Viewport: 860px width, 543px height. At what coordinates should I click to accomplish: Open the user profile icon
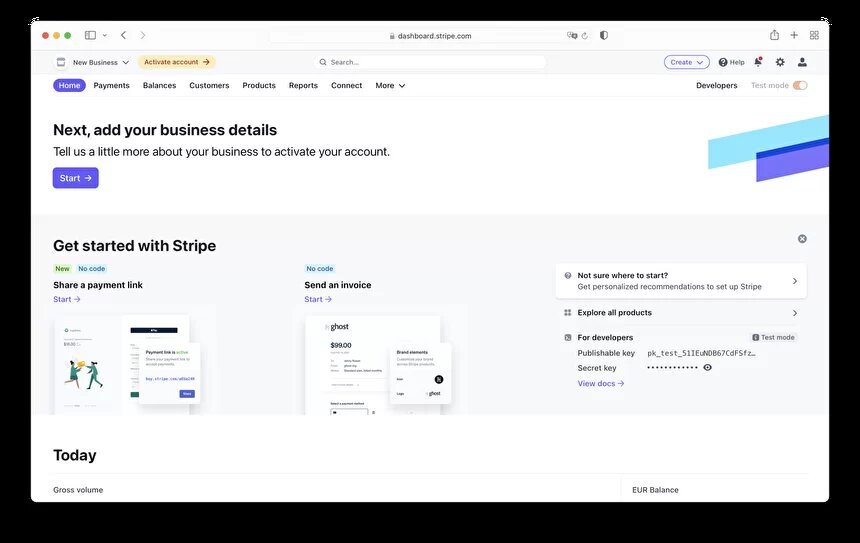pyautogui.click(x=802, y=62)
